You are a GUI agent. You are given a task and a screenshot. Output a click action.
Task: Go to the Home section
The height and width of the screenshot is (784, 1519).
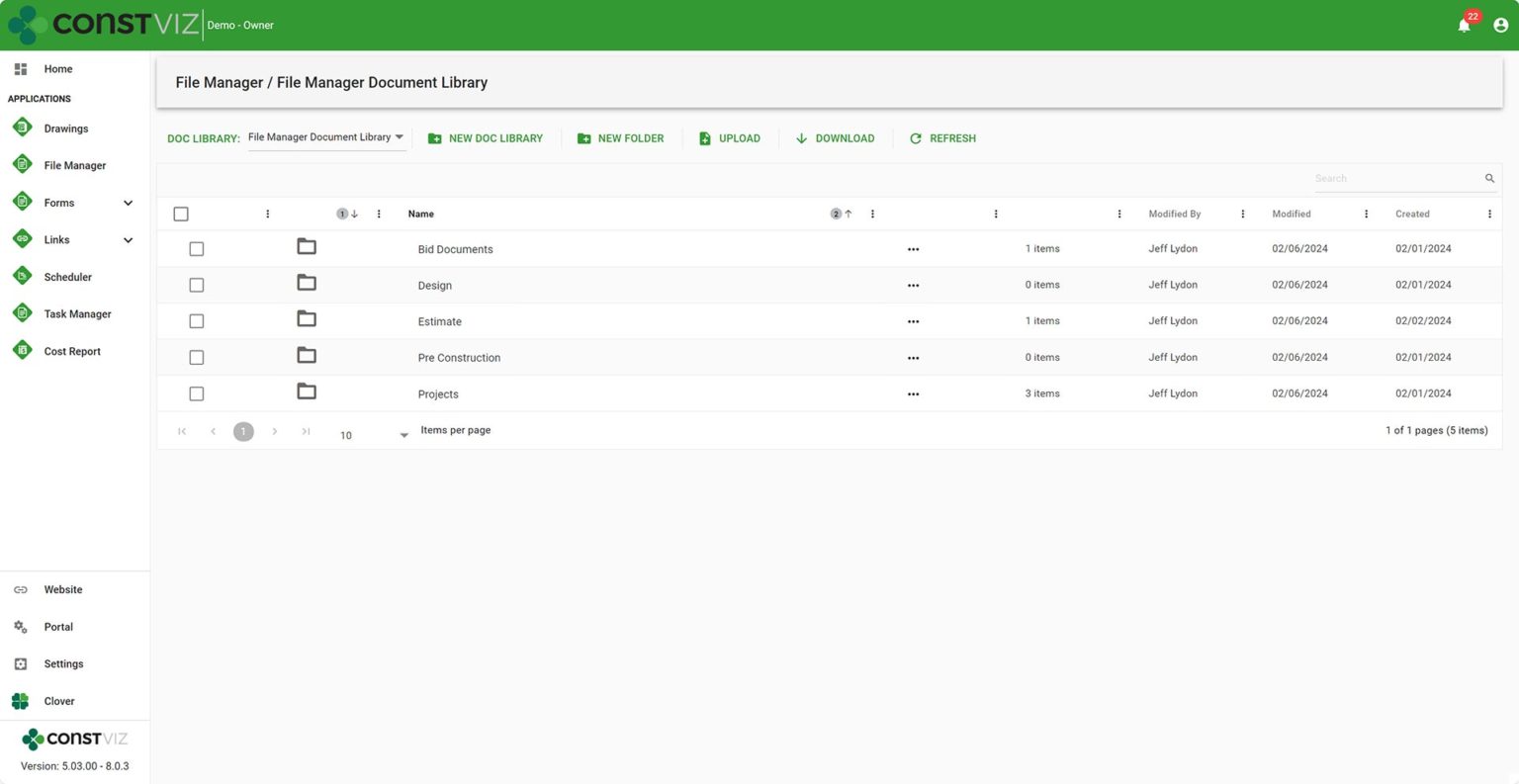[57, 68]
